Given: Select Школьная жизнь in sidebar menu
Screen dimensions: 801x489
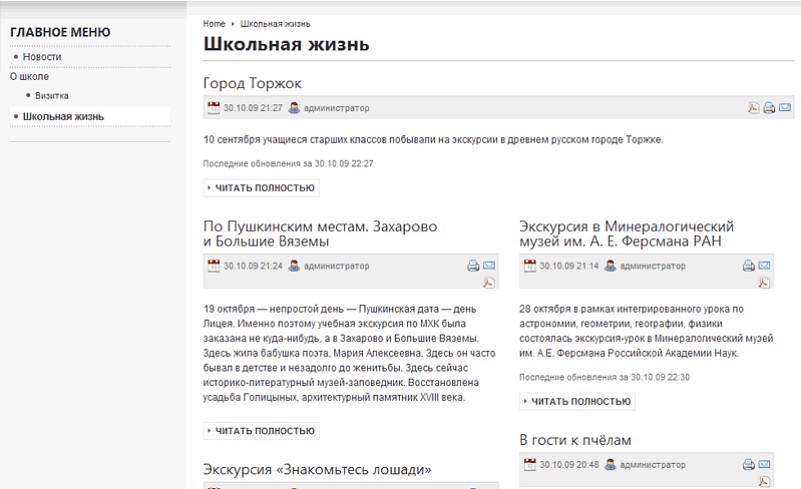Looking at the screenshot, I should pos(63,117).
